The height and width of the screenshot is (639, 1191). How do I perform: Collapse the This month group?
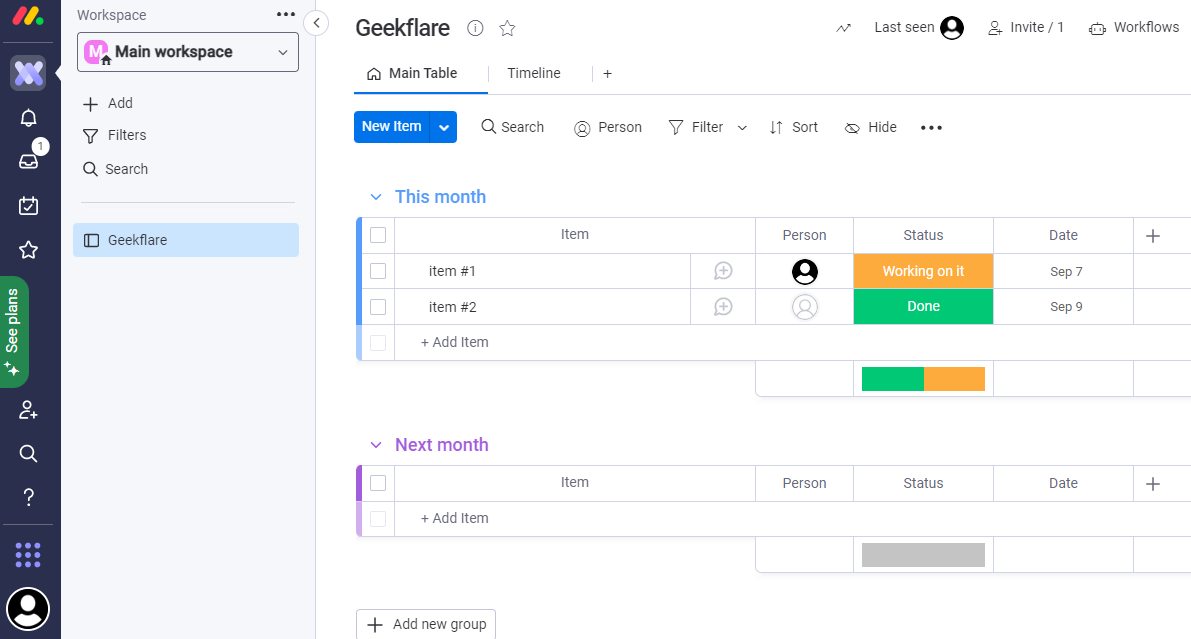coord(376,197)
